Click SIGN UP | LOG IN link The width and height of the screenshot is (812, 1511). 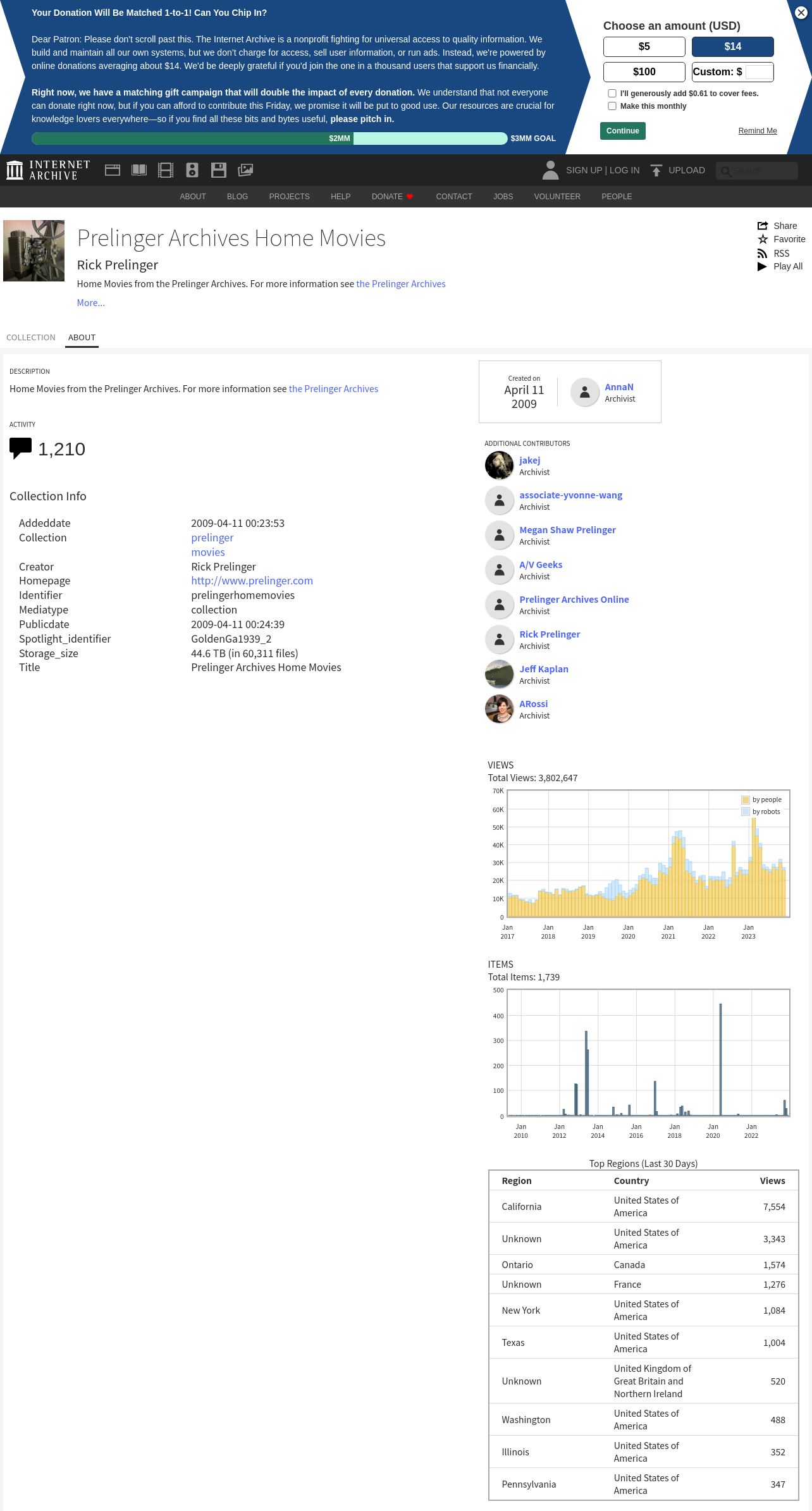(603, 170)
